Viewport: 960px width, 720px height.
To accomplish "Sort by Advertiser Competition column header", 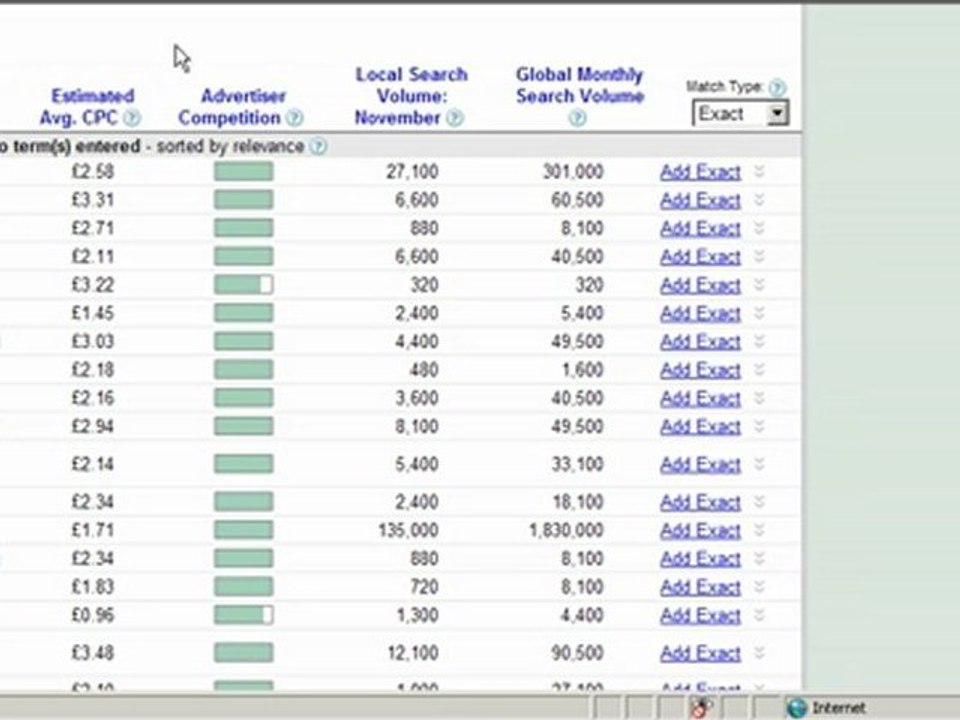I will 242,107.
